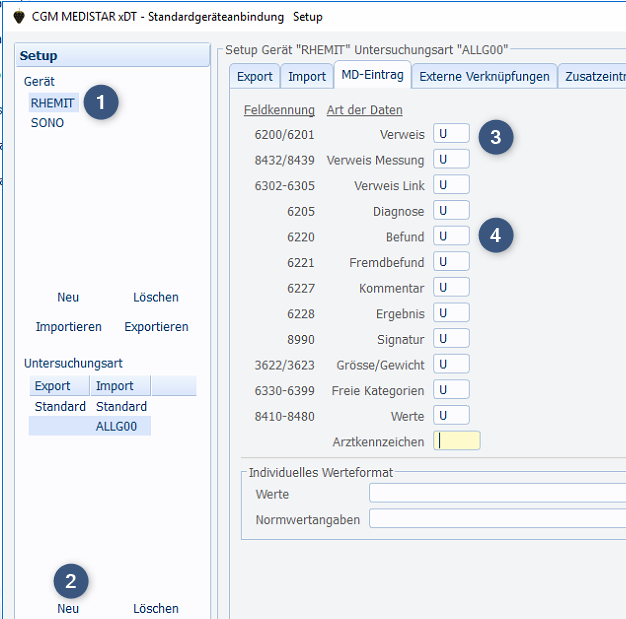Click the CGM MEDISTAR title bar icon
Image resolution: width=626 pixels, height=619 pixels.
[18, 17]
